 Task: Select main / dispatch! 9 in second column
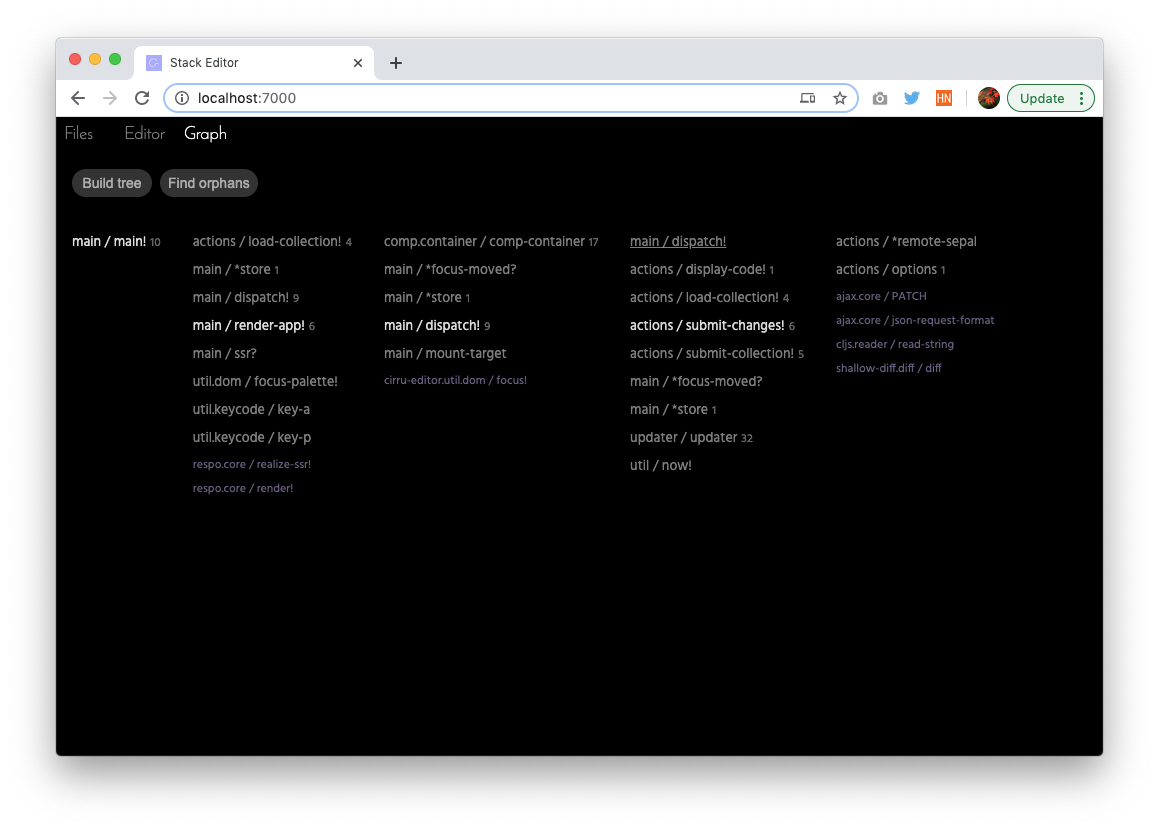pyautogui.click(x=245, y=298)
